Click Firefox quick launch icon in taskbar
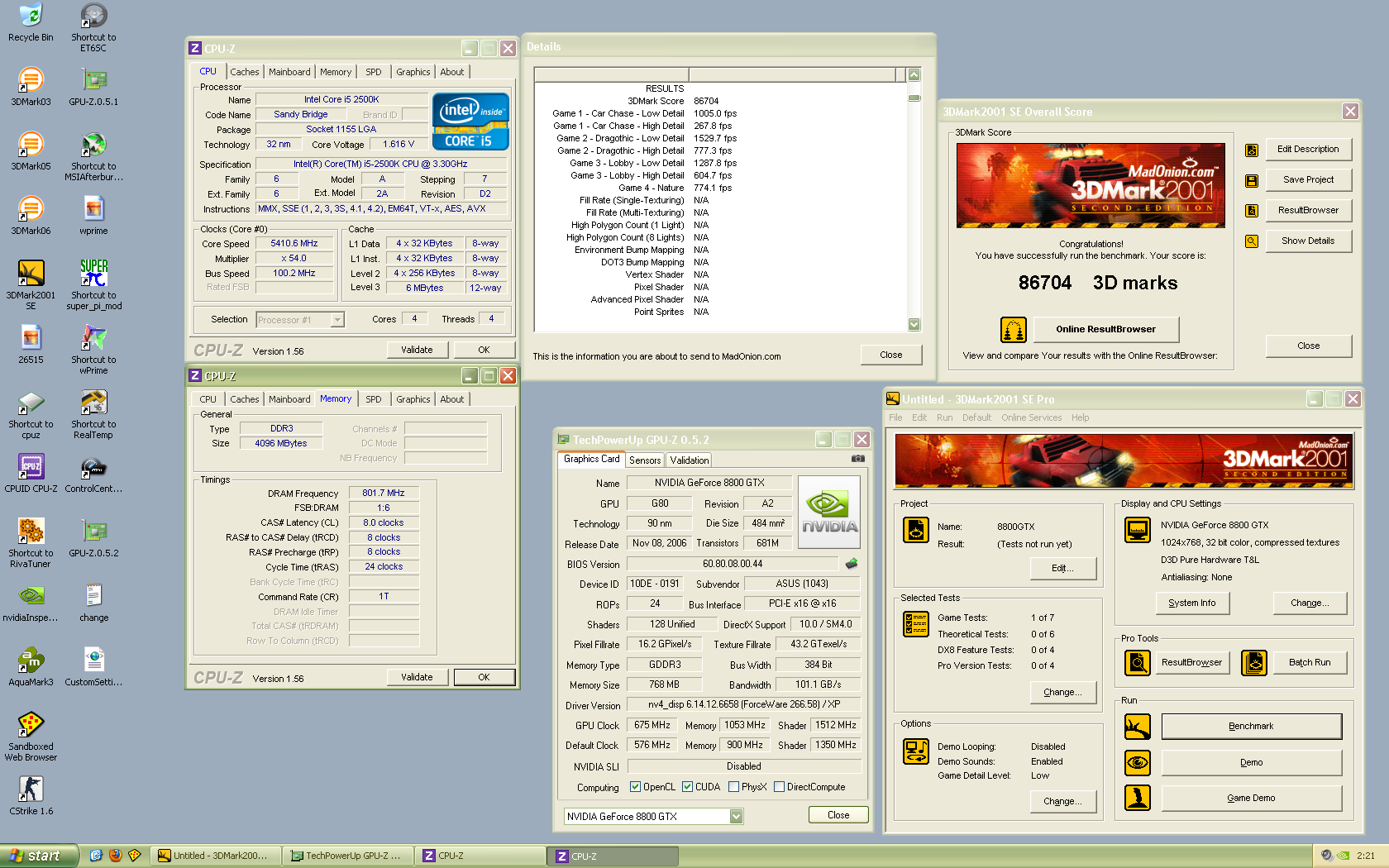Viewport: 1389px width, 868px height. [116, 856]
